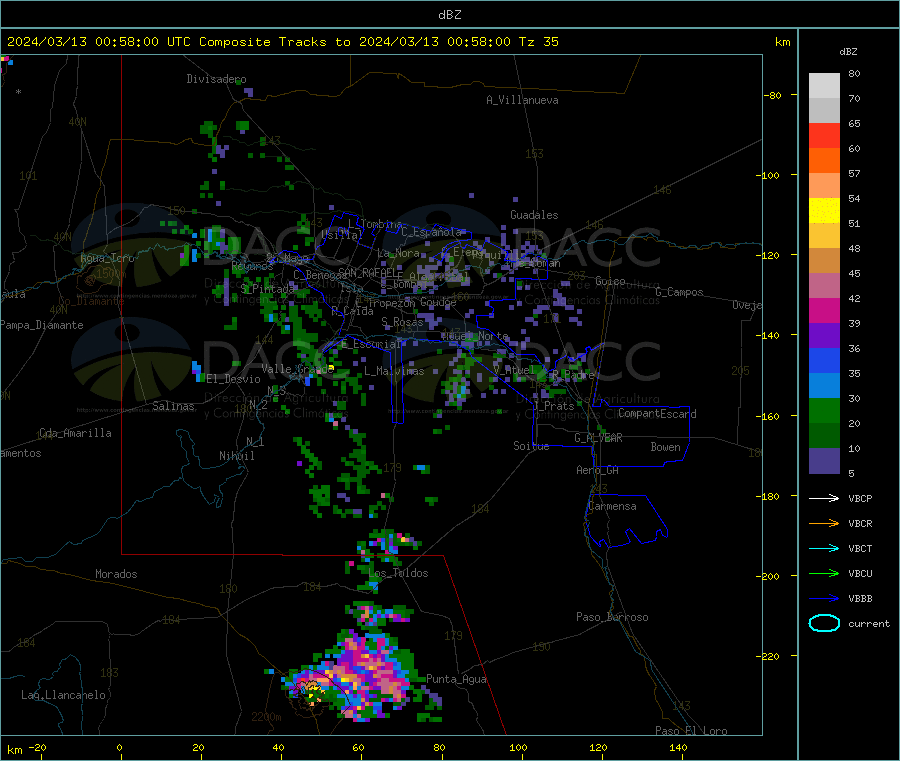Image resolution: width=900 pixels, height=761 pixels.
Task: Click the white VBCP arrow in legend
Action: [824, 498]
